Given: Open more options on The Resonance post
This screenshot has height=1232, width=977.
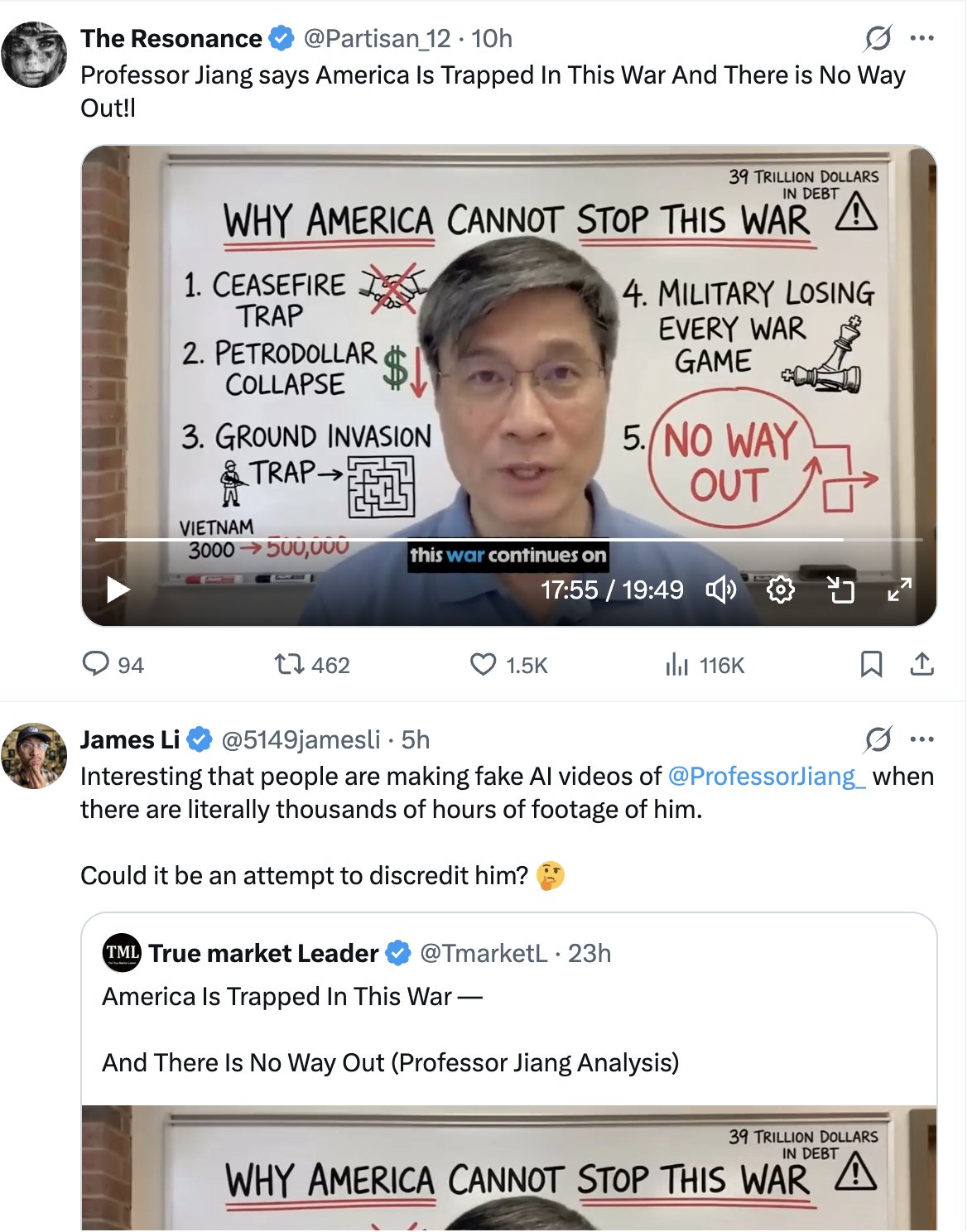Looking at the screenshot, I should click(922, 38).
